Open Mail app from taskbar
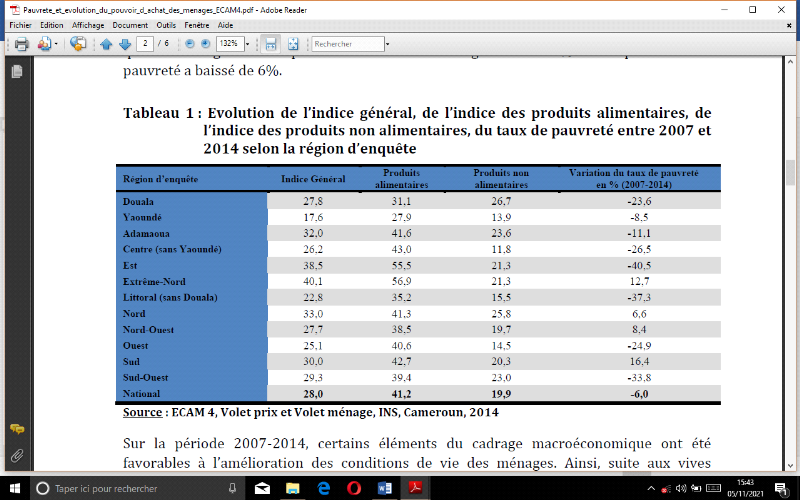This screenshot has height=500, width=800. 263,488
